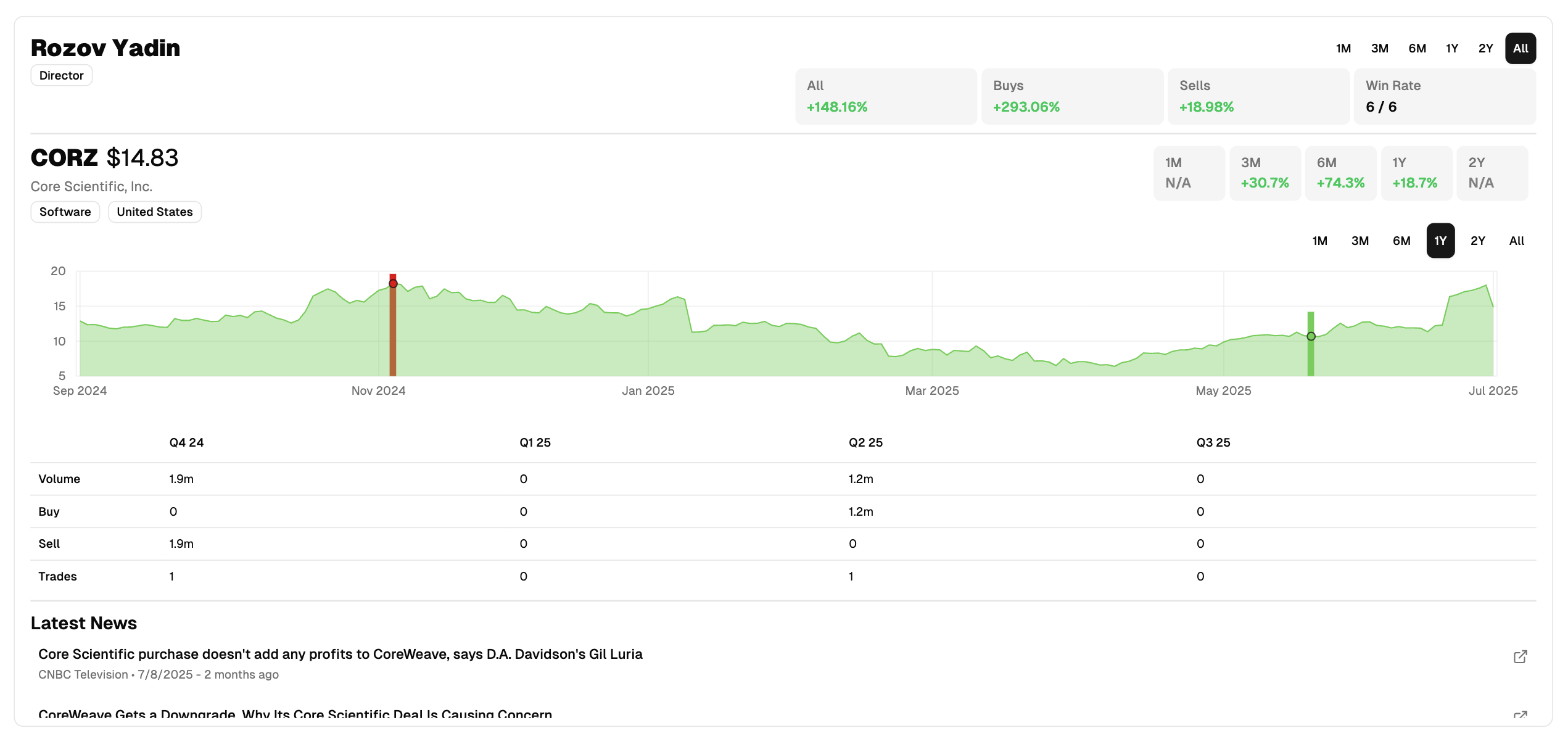
Task: Click Q2 25 Trades value 1
Action: click(851, 576)
